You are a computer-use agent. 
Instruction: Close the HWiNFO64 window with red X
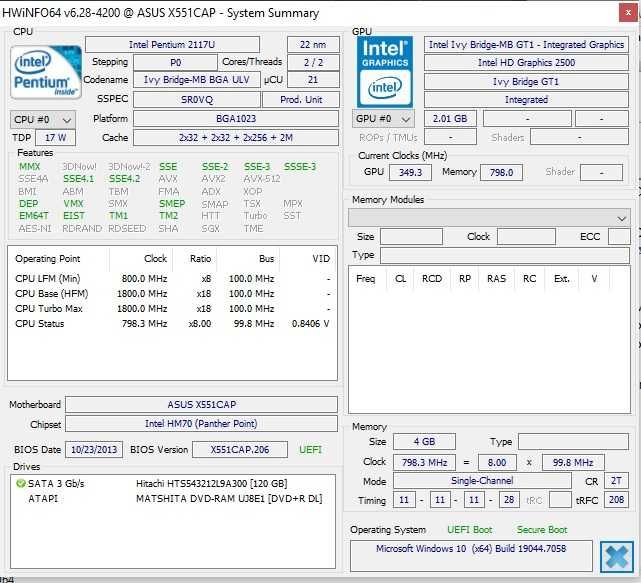[x=628, y=13]
